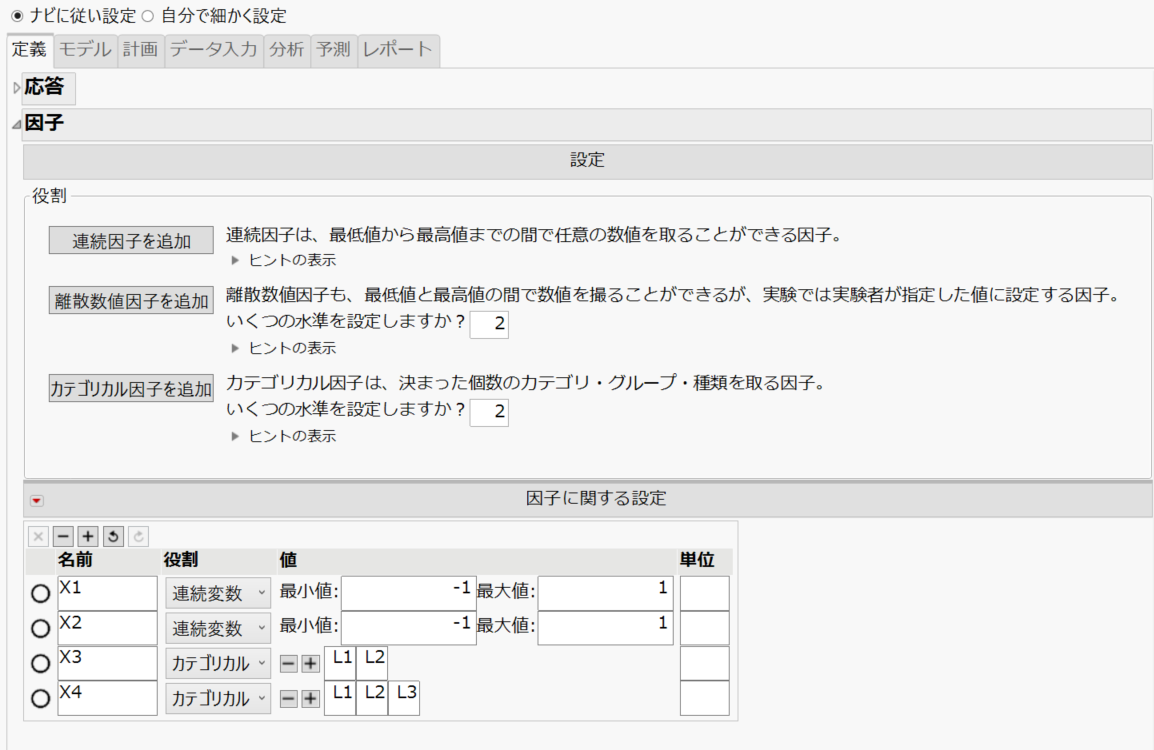This screenshot has width=1154, height=750.
Task: Switch to the レポート tab
Action: tap(399, 49)
